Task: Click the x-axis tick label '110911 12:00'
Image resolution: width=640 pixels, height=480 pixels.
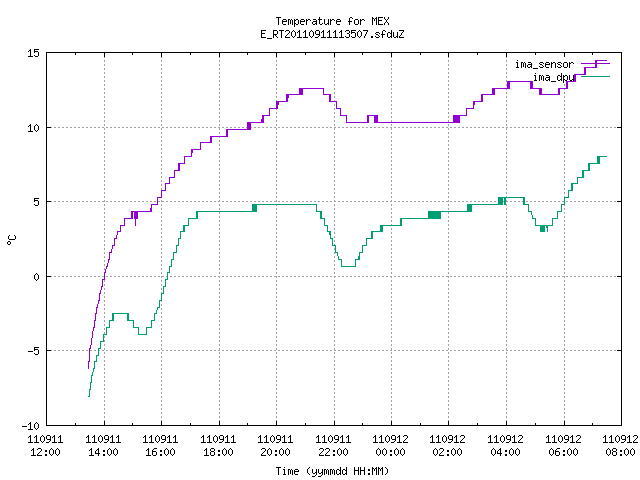Action: [x=45, y=445]
